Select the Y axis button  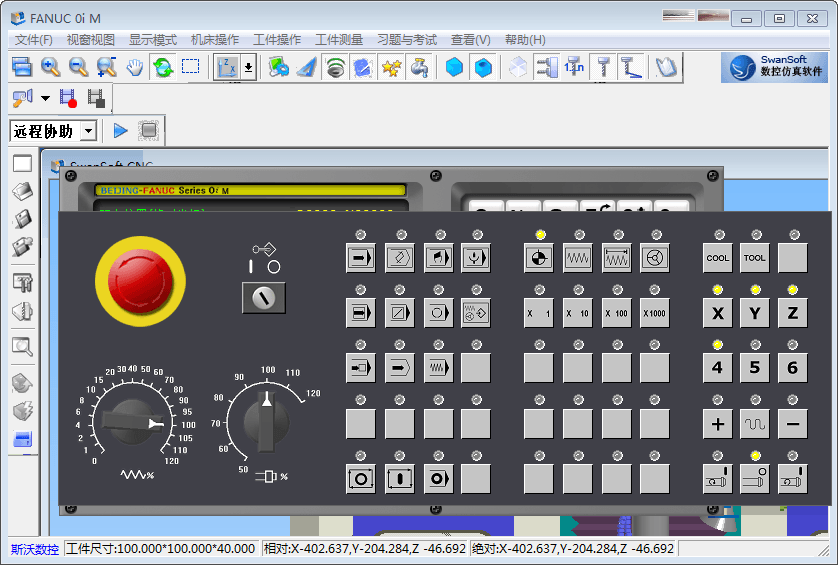point(755,313)
